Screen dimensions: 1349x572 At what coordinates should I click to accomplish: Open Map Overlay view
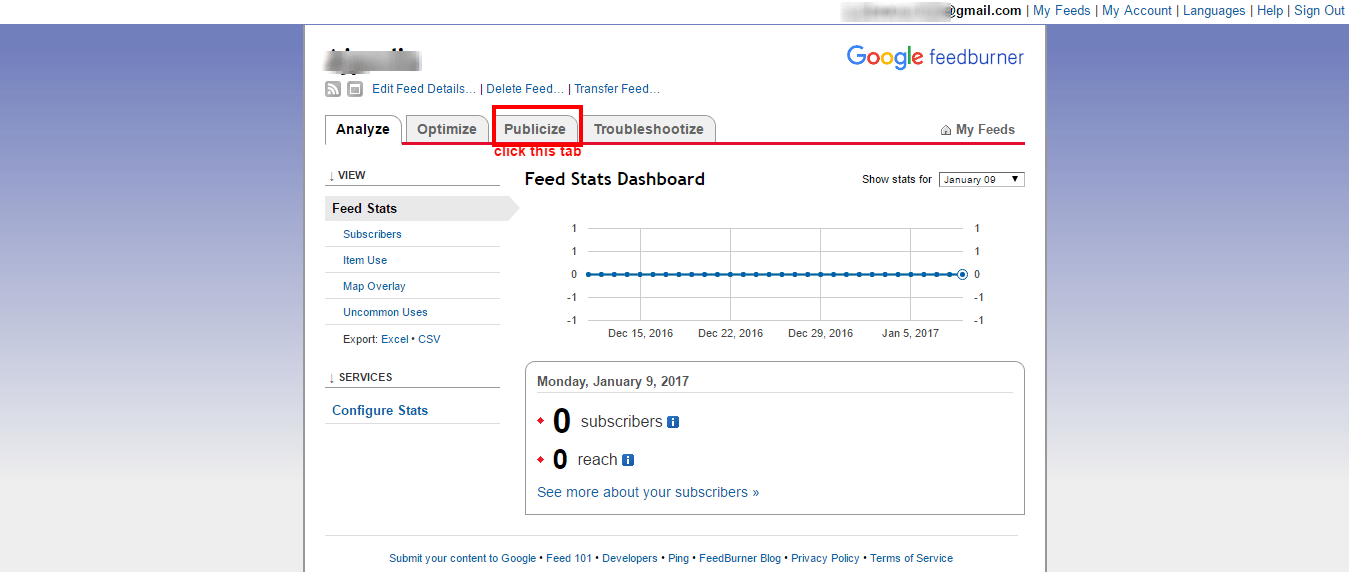click(374, 286)
